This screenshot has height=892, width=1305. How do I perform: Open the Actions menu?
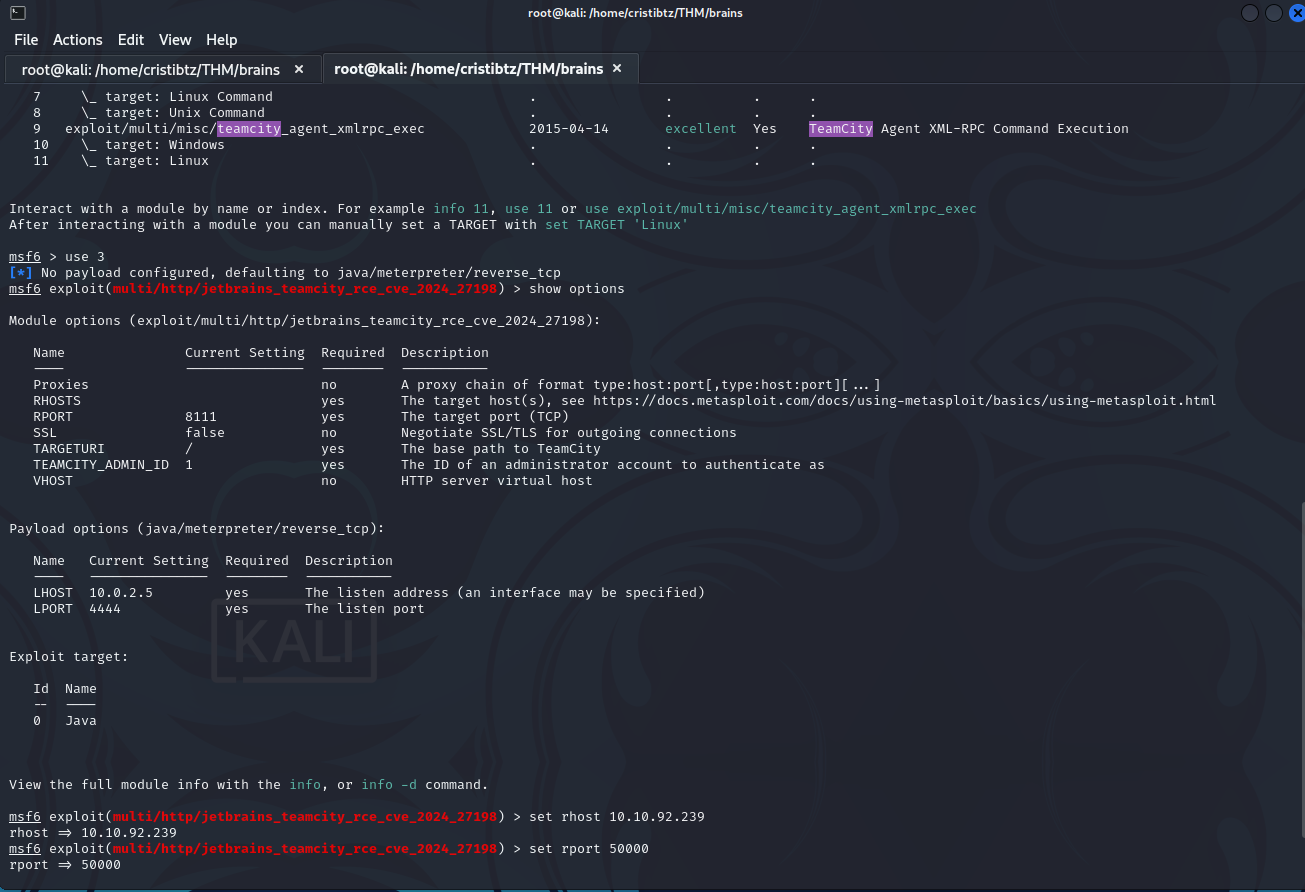tap(78, 40)
